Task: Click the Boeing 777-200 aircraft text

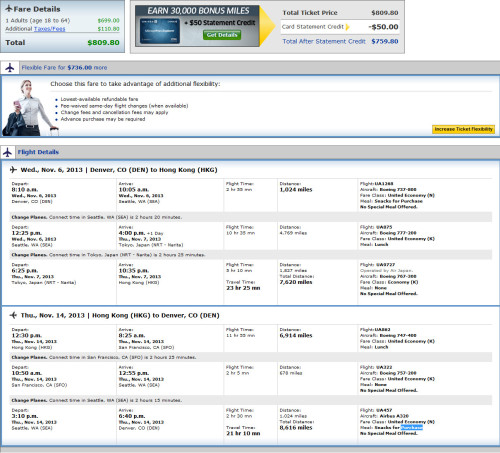Action: [x=398, y=233]
